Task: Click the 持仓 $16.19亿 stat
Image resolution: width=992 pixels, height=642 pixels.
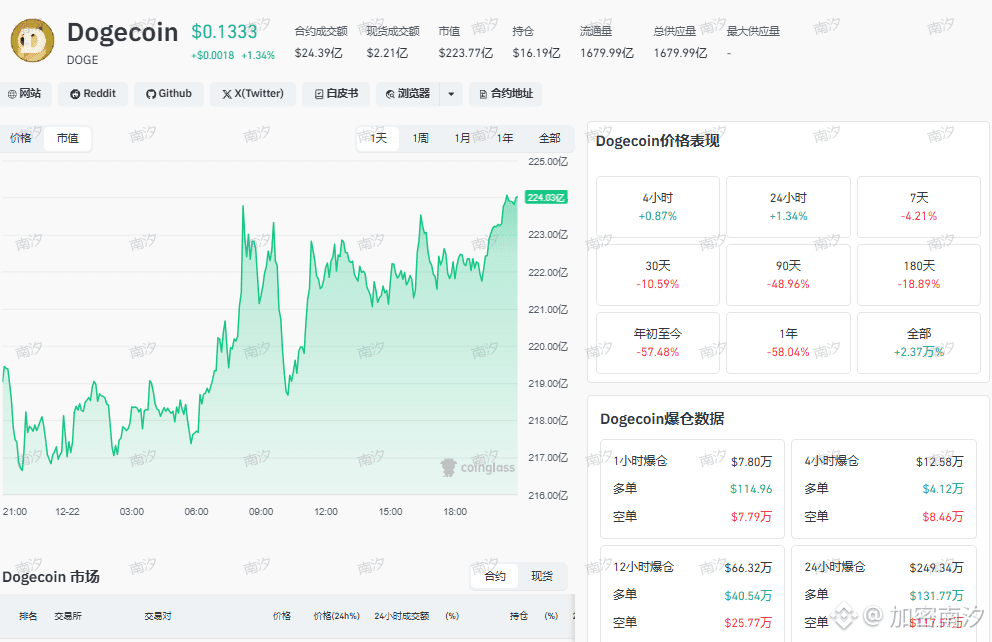Action: coord(536,42)
